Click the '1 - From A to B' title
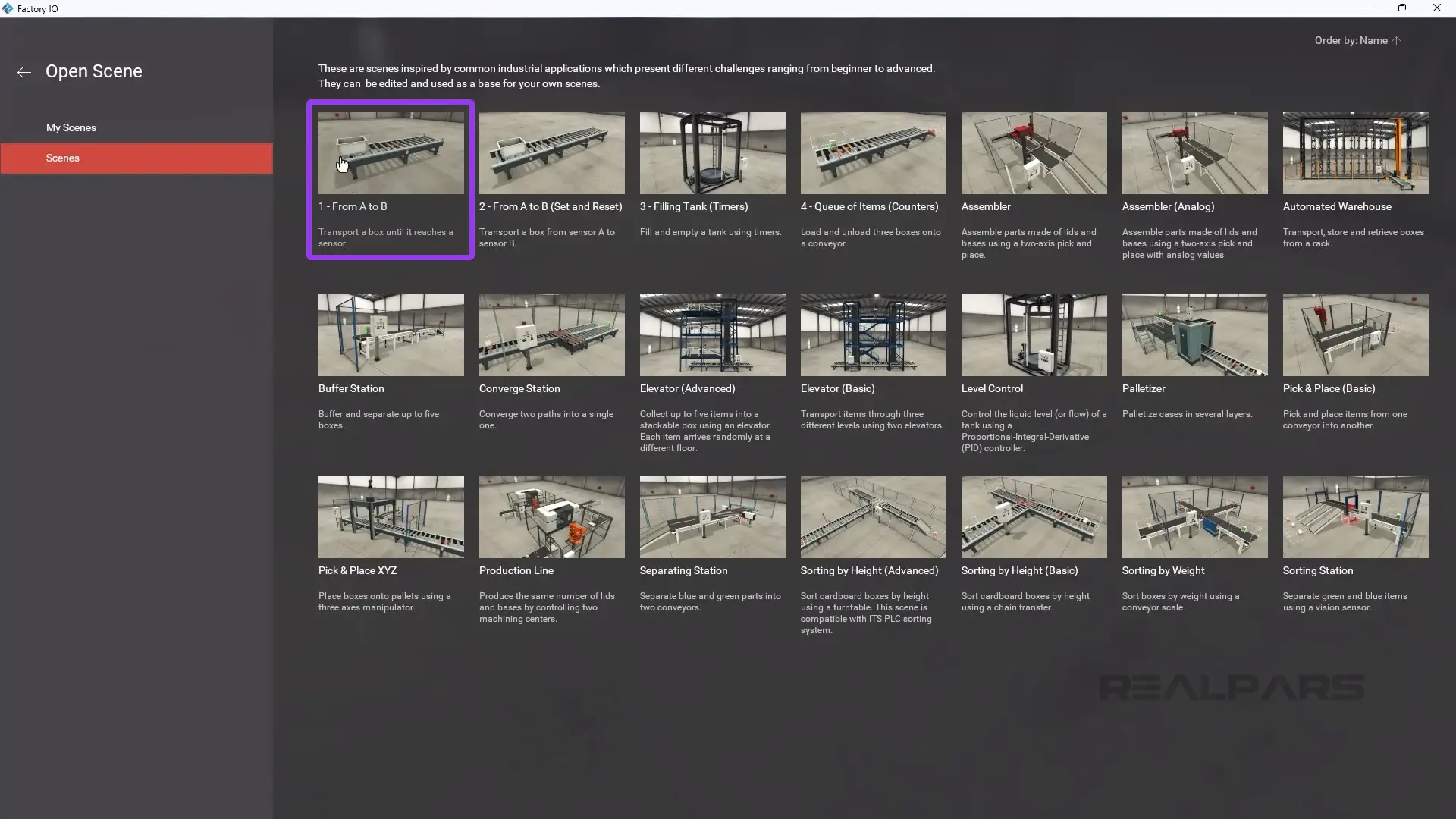The width and height of the screenshot is (1456, 819). pyautogui.click(x=353, y=206)
